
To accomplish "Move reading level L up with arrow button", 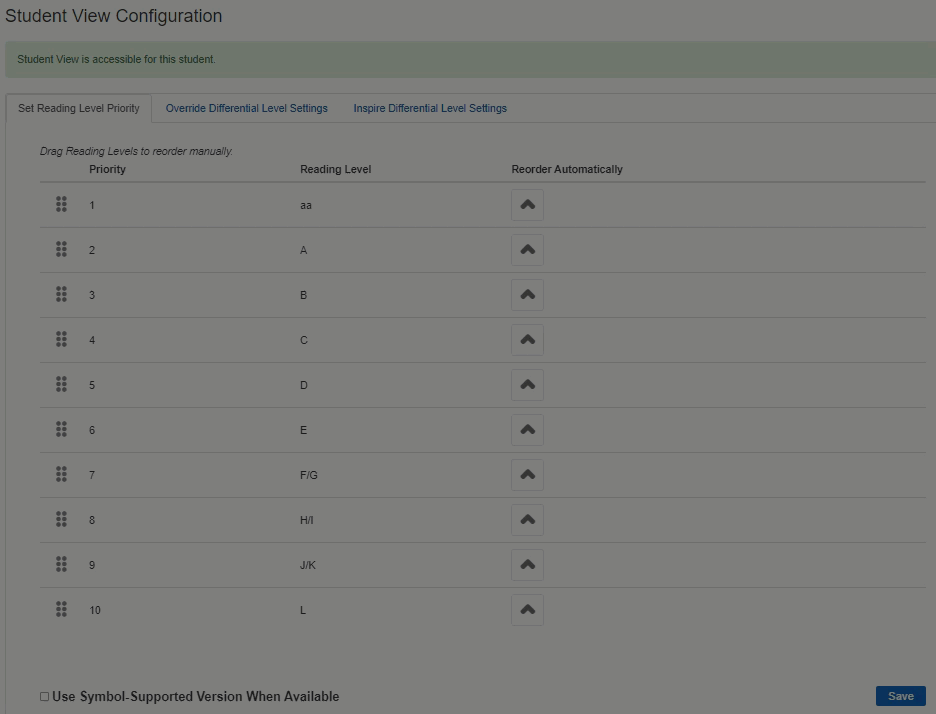I will [x=528, y=610].
